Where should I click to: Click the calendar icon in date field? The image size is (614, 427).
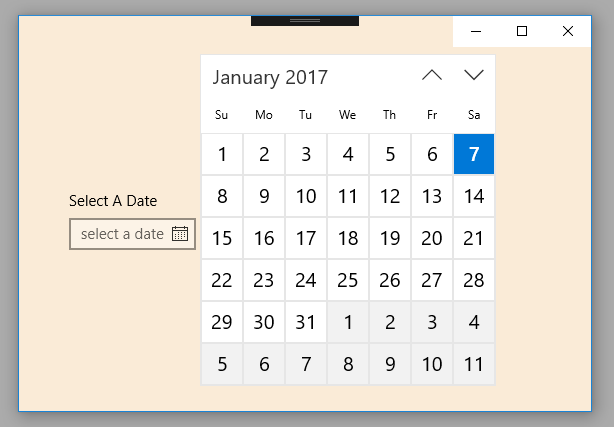coord(180,234)
